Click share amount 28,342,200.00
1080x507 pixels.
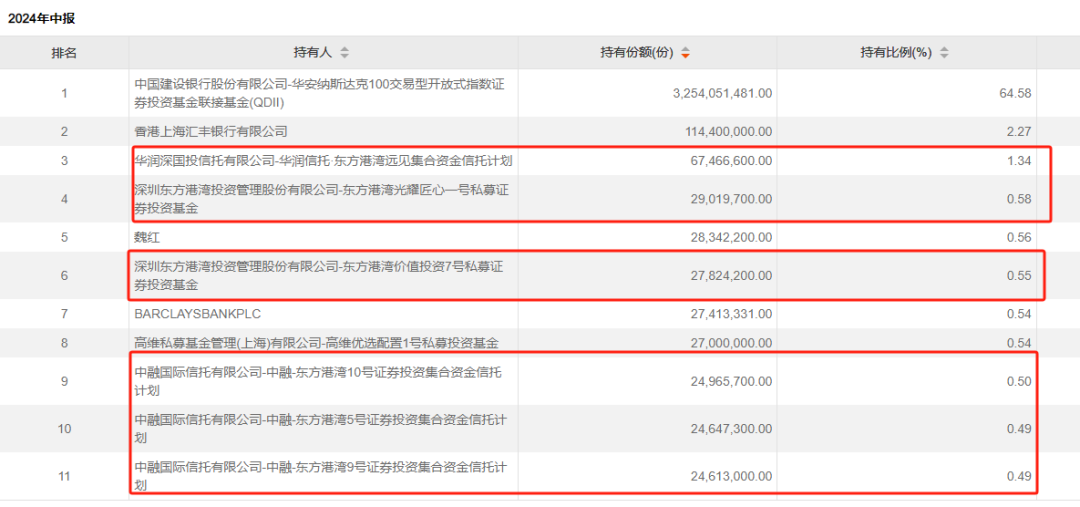click(733, 238)
